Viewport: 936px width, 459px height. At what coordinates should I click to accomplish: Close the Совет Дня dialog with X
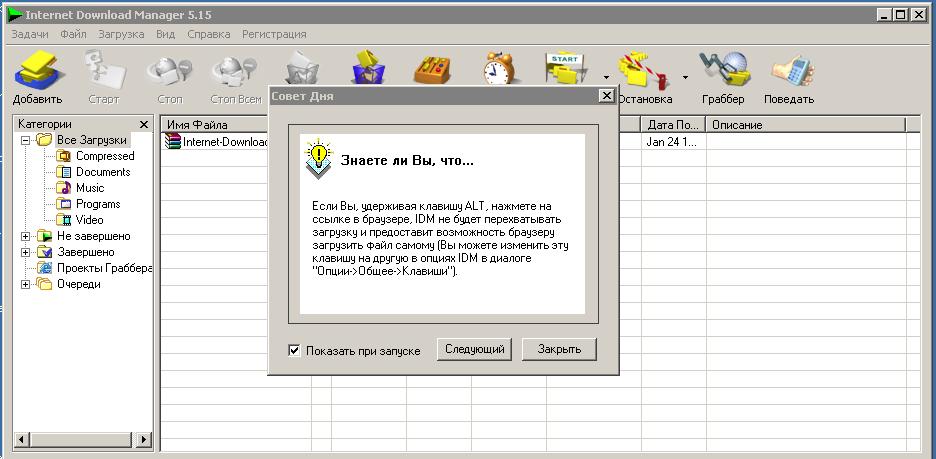coord(606,96)
